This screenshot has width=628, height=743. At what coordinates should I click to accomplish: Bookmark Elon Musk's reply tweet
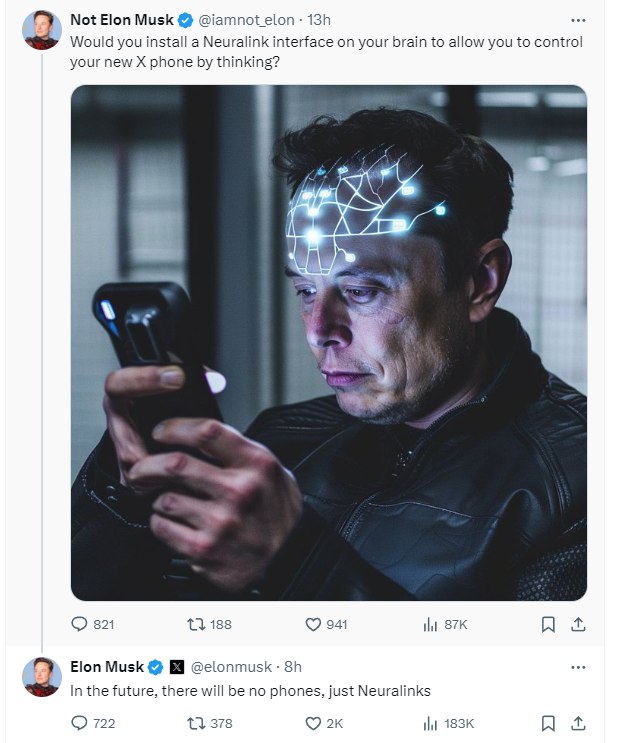[x=548, y=723]
